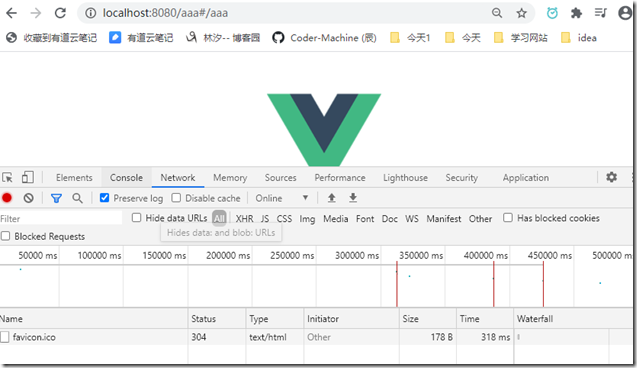Open the idea bookmark folder

[578, 38]
